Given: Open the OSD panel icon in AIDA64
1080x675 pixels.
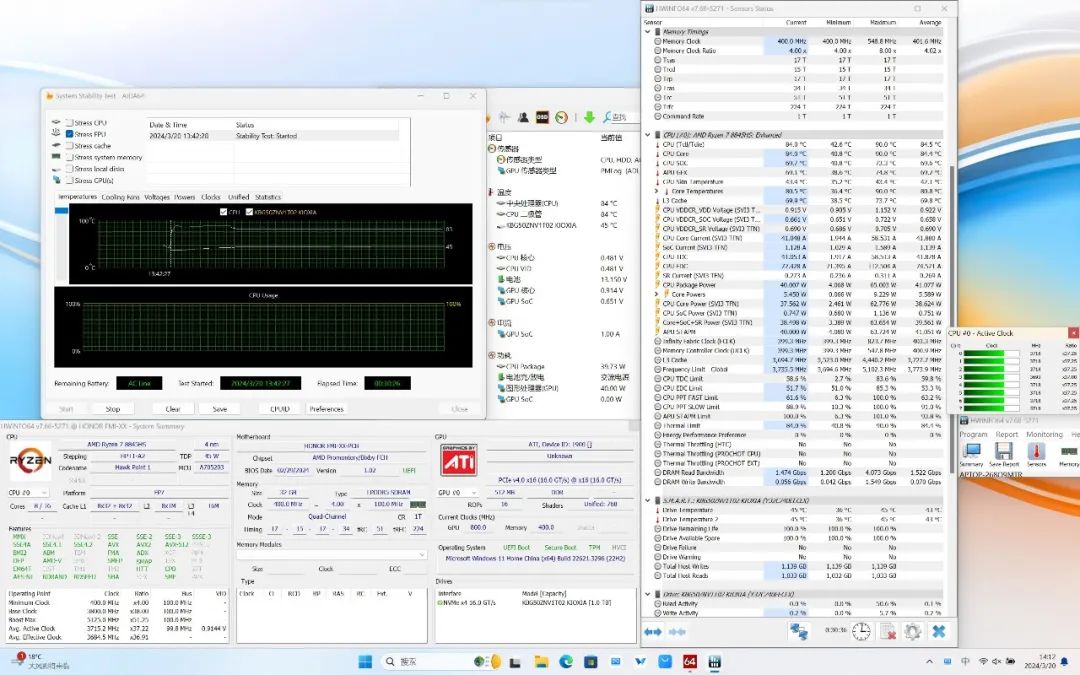Looking at the screenshot, I should pos(542,117).
